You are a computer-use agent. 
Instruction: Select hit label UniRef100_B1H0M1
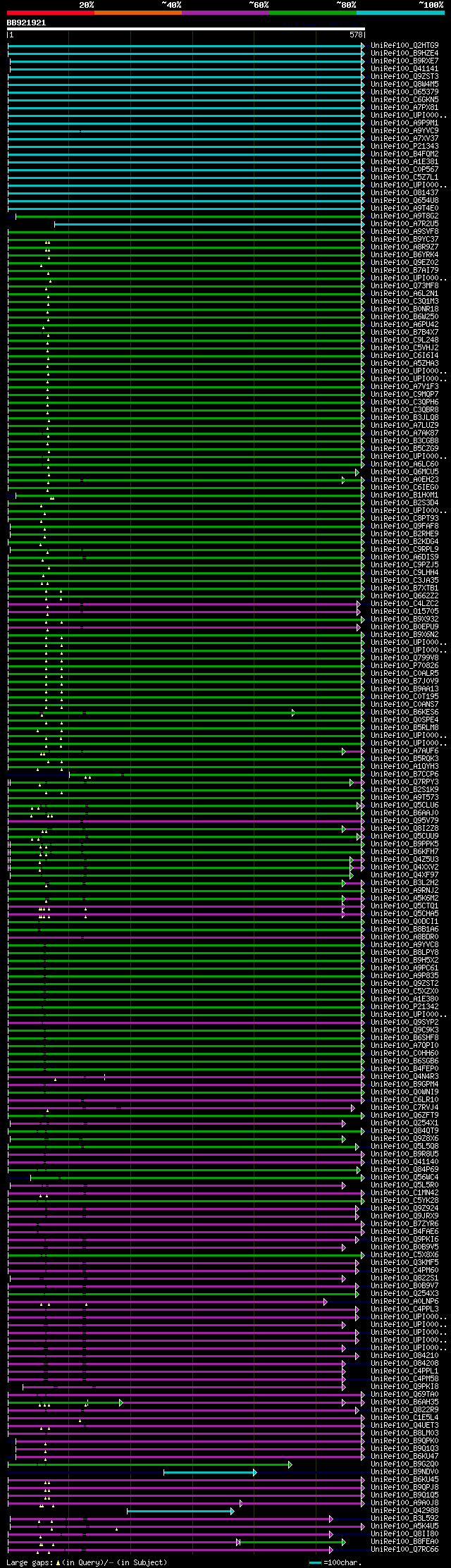tap(404, 495)
